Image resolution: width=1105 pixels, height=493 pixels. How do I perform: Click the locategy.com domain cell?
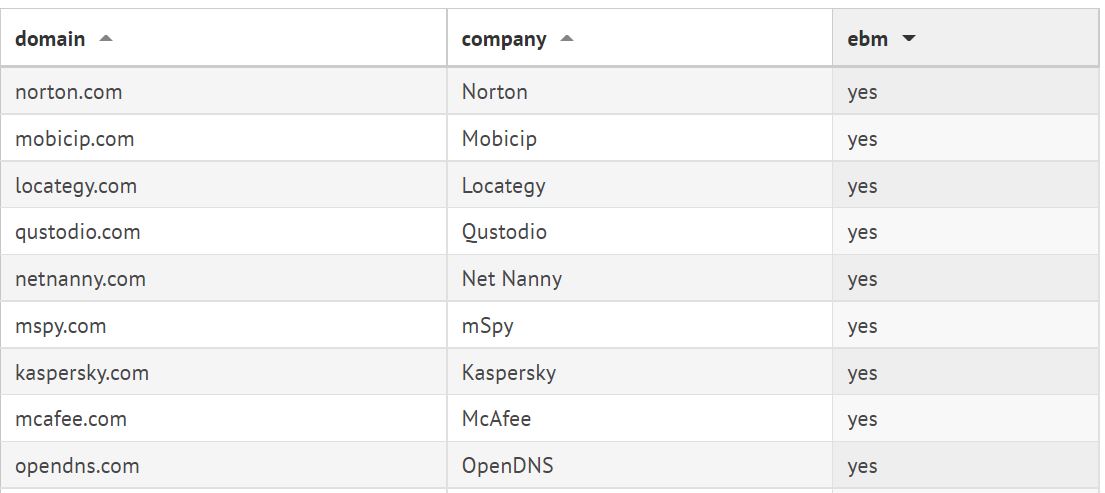pos(76,186)
